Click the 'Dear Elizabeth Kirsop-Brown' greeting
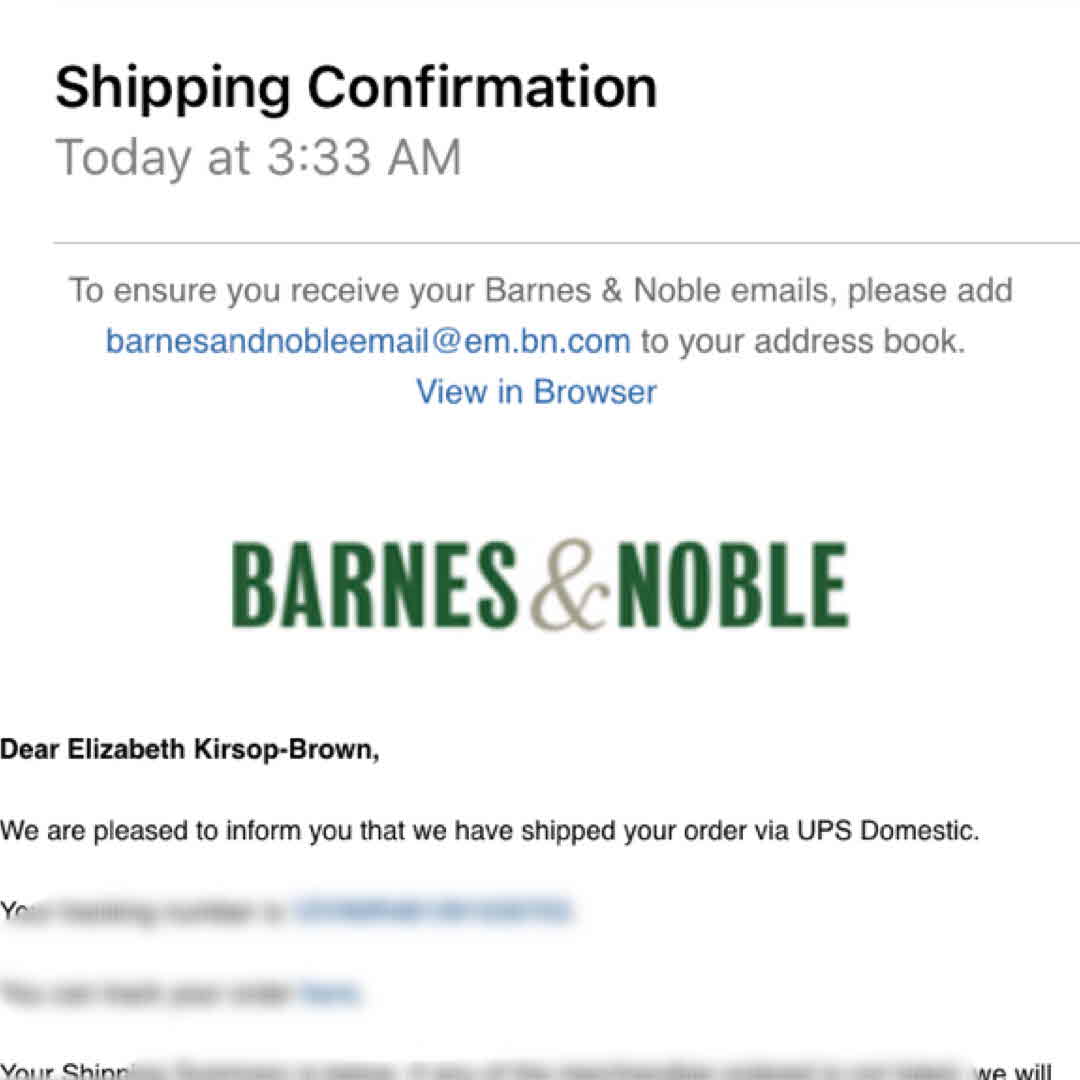Screen dimensions: 1080x1080 pos(190,751)
